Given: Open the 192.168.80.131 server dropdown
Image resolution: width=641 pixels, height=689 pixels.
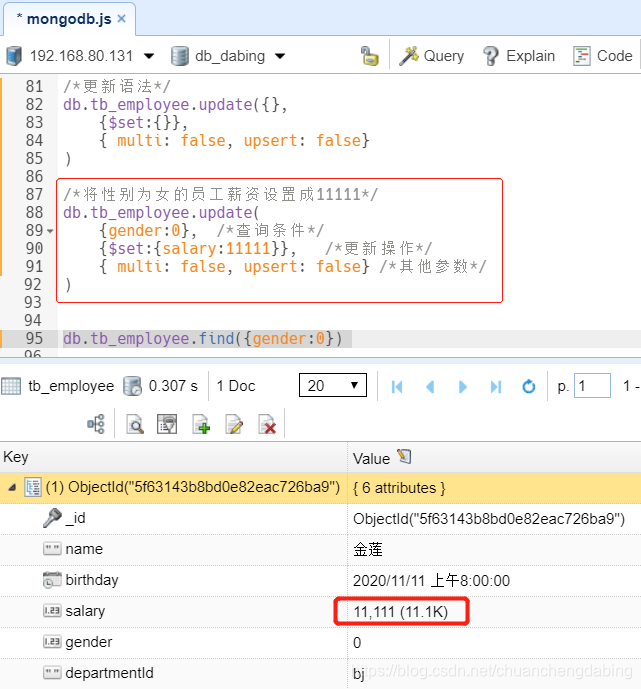Looking at the screenshot, I should [149, 56].
